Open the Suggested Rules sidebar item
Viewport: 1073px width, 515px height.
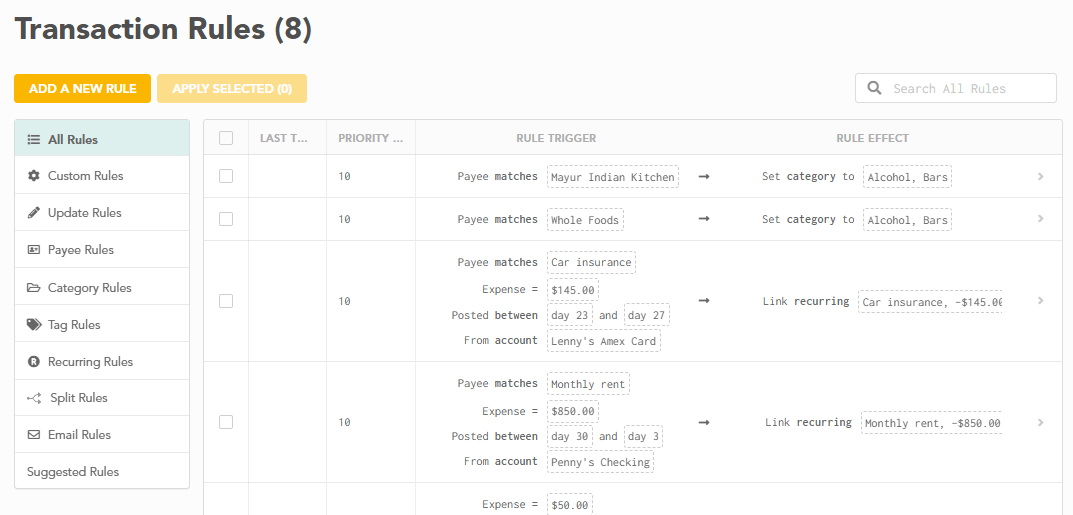[73, 472]
